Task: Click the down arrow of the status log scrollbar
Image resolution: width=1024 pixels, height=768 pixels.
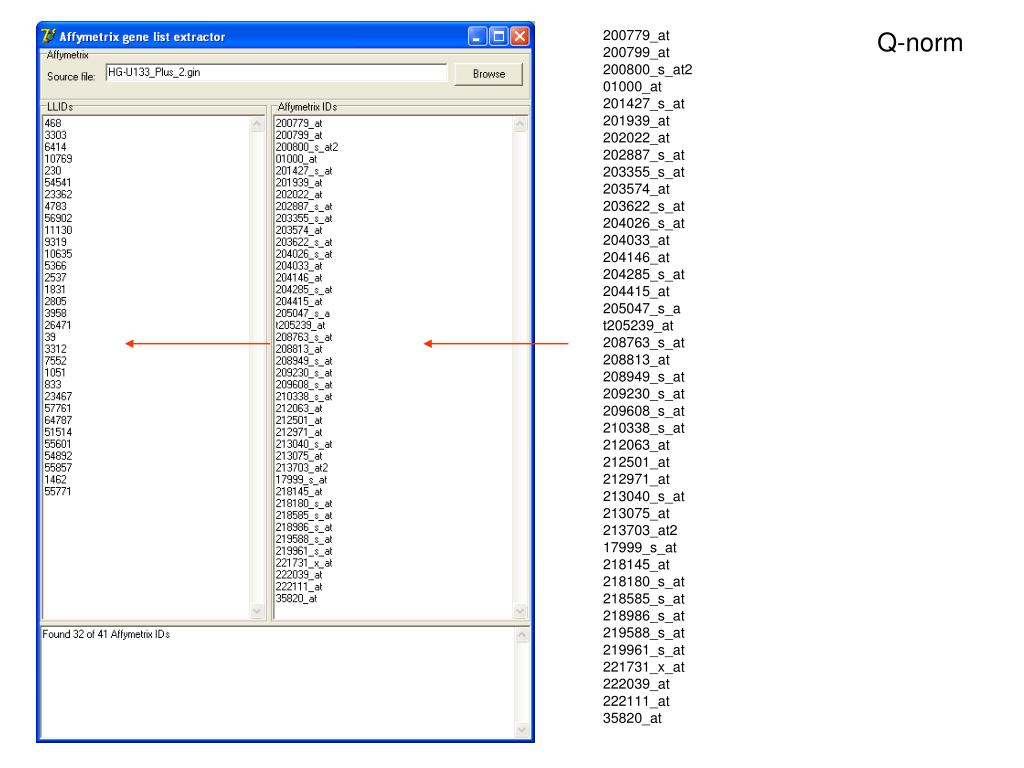Action: pyautogui.click(x=521, y=730)
